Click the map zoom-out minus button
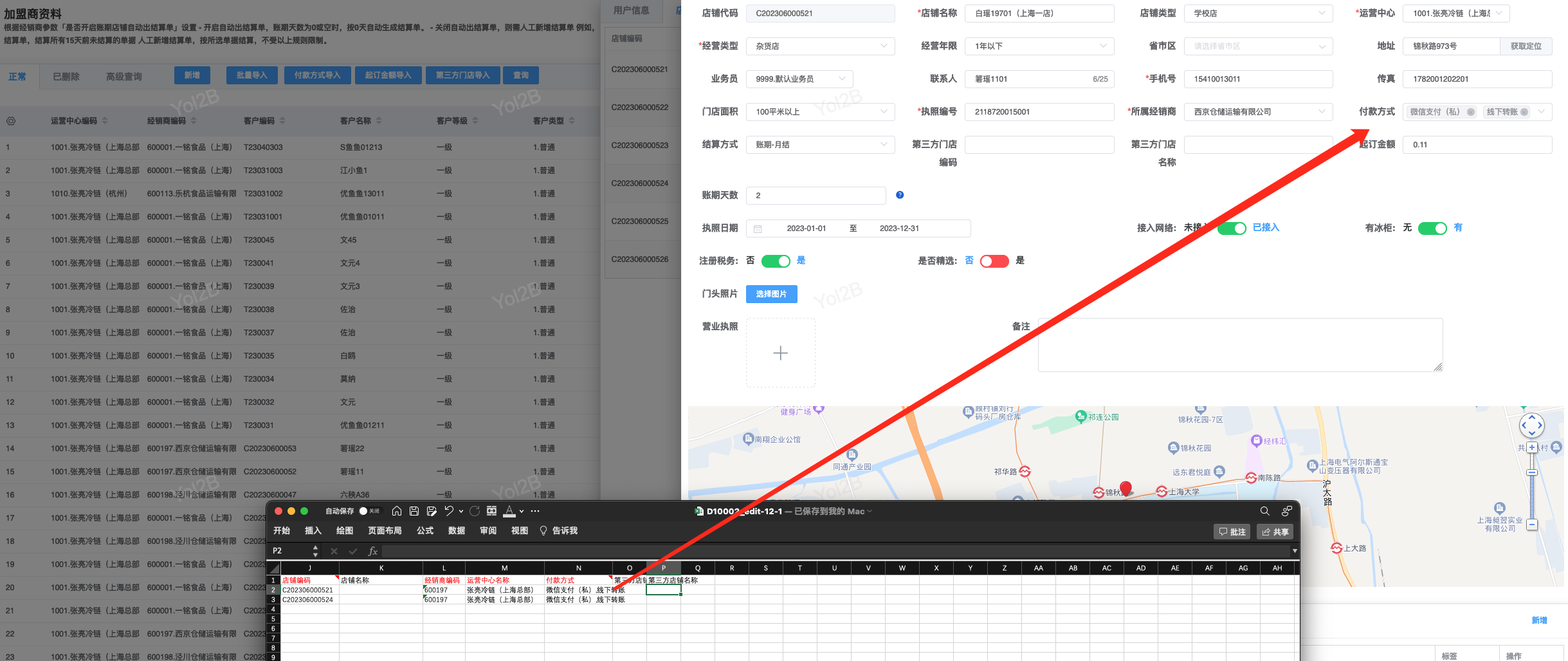1568x661 pixels. (1532, 525)
